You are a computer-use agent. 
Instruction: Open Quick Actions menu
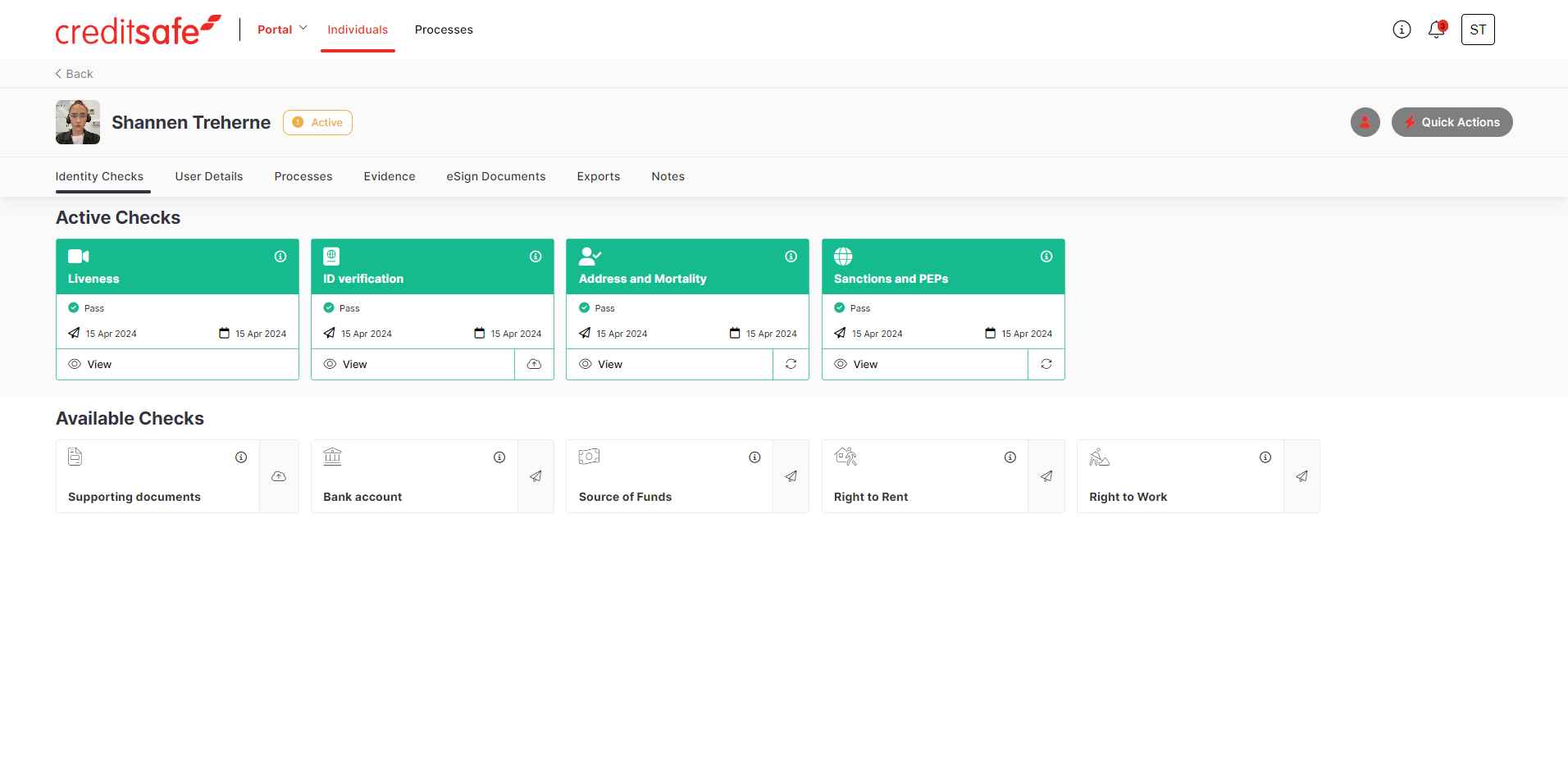click(x=1452, y=122)
